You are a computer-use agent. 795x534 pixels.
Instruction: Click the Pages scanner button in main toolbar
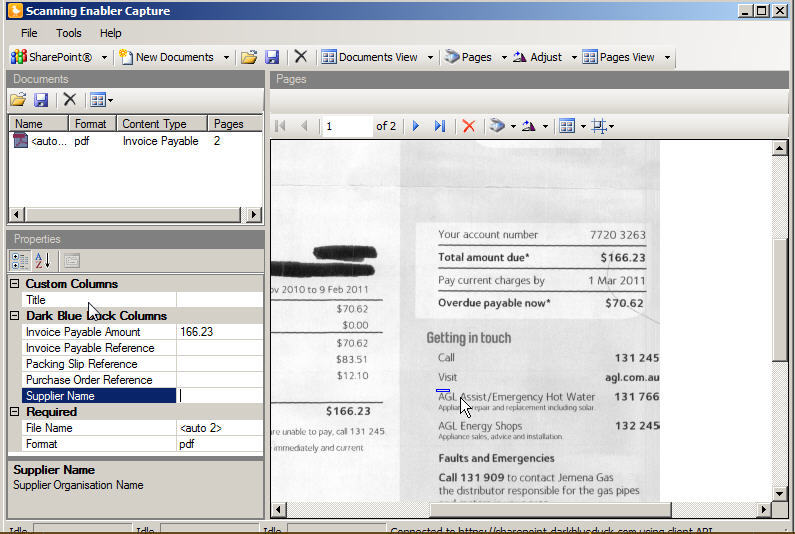(468, 57)
